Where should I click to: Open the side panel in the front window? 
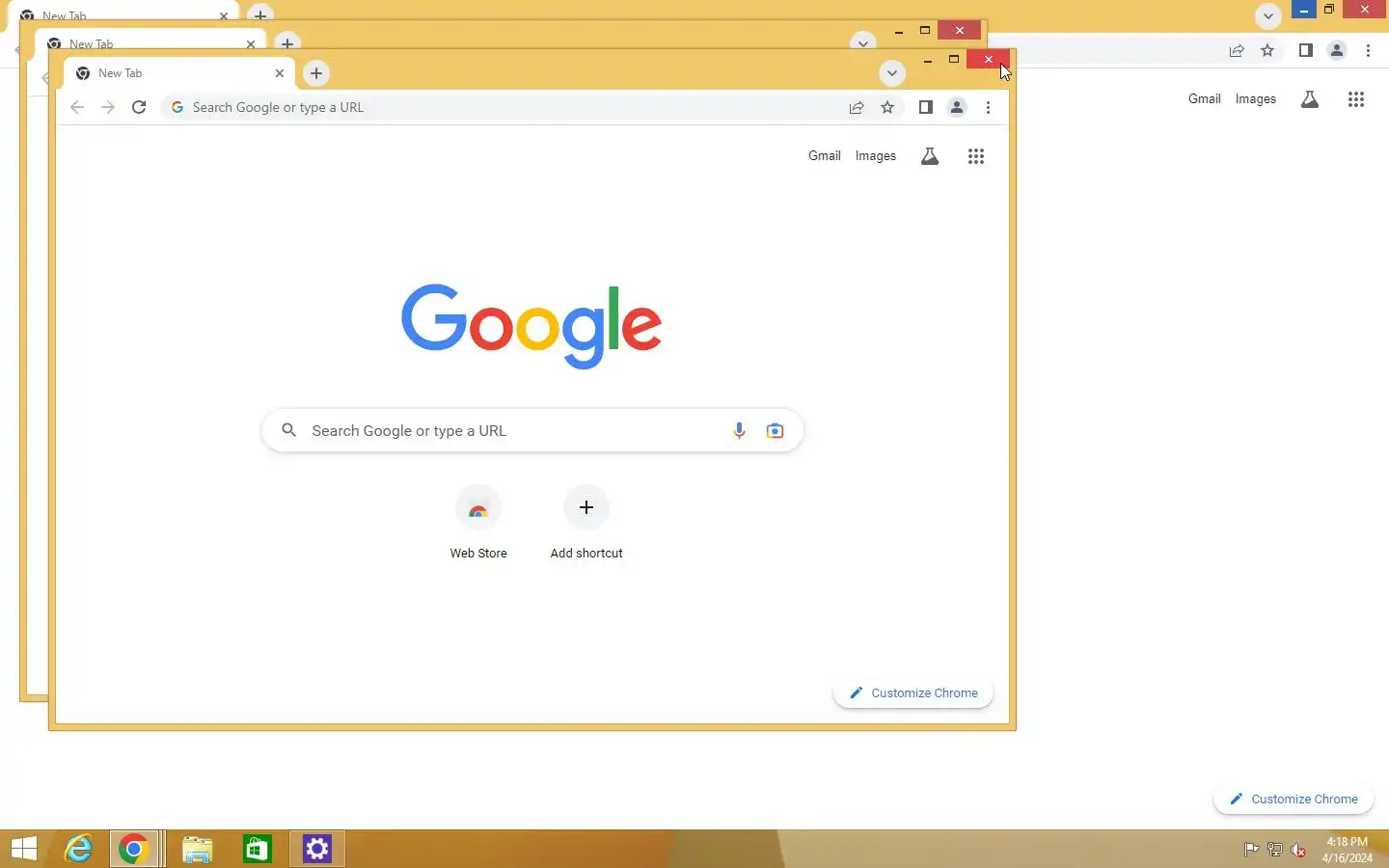pyautogui.click(x=926, y=107)
